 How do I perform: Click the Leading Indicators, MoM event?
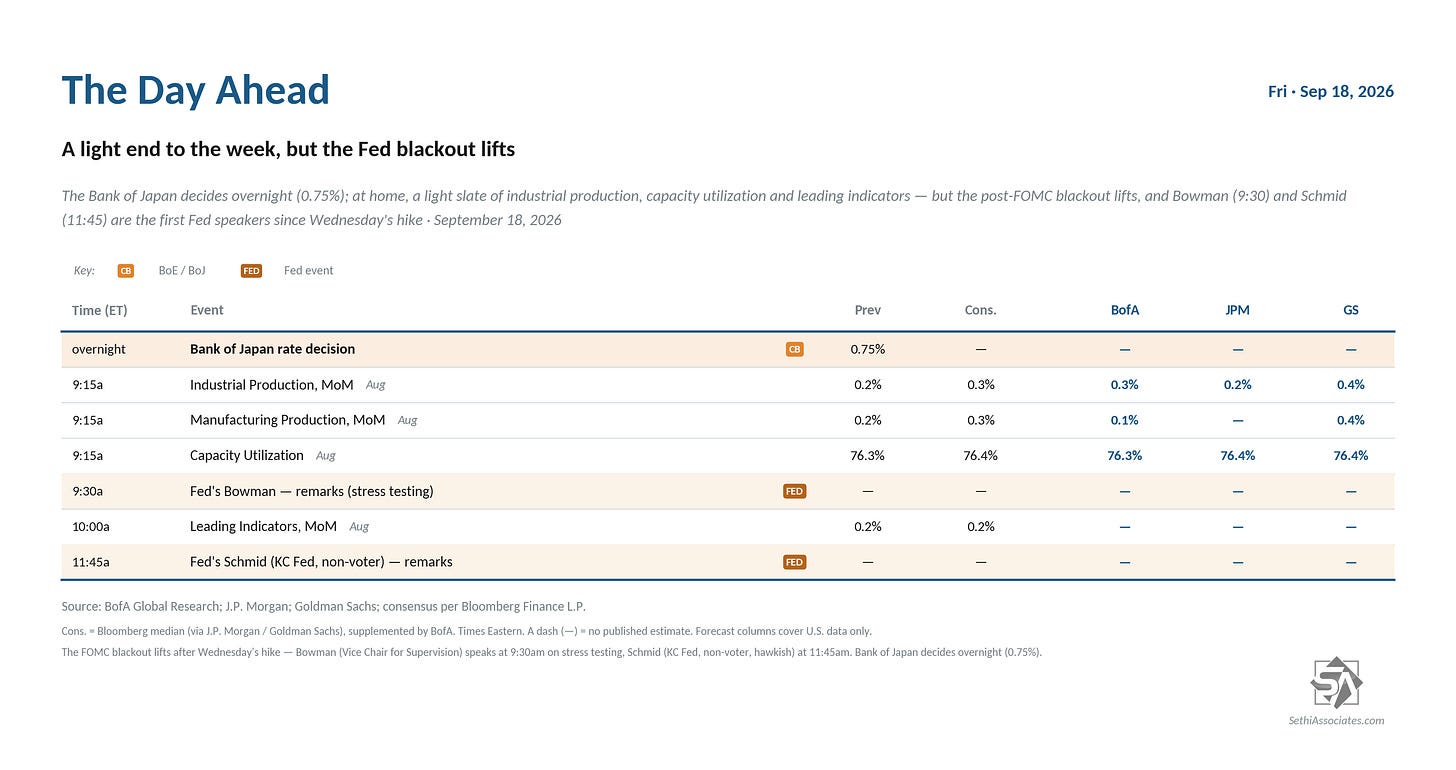click(x=263, y=526)
